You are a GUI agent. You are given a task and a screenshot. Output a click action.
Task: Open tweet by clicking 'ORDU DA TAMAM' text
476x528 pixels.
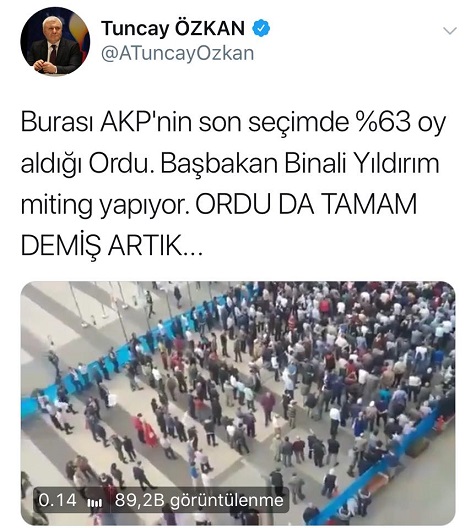[x=307, y=204]
